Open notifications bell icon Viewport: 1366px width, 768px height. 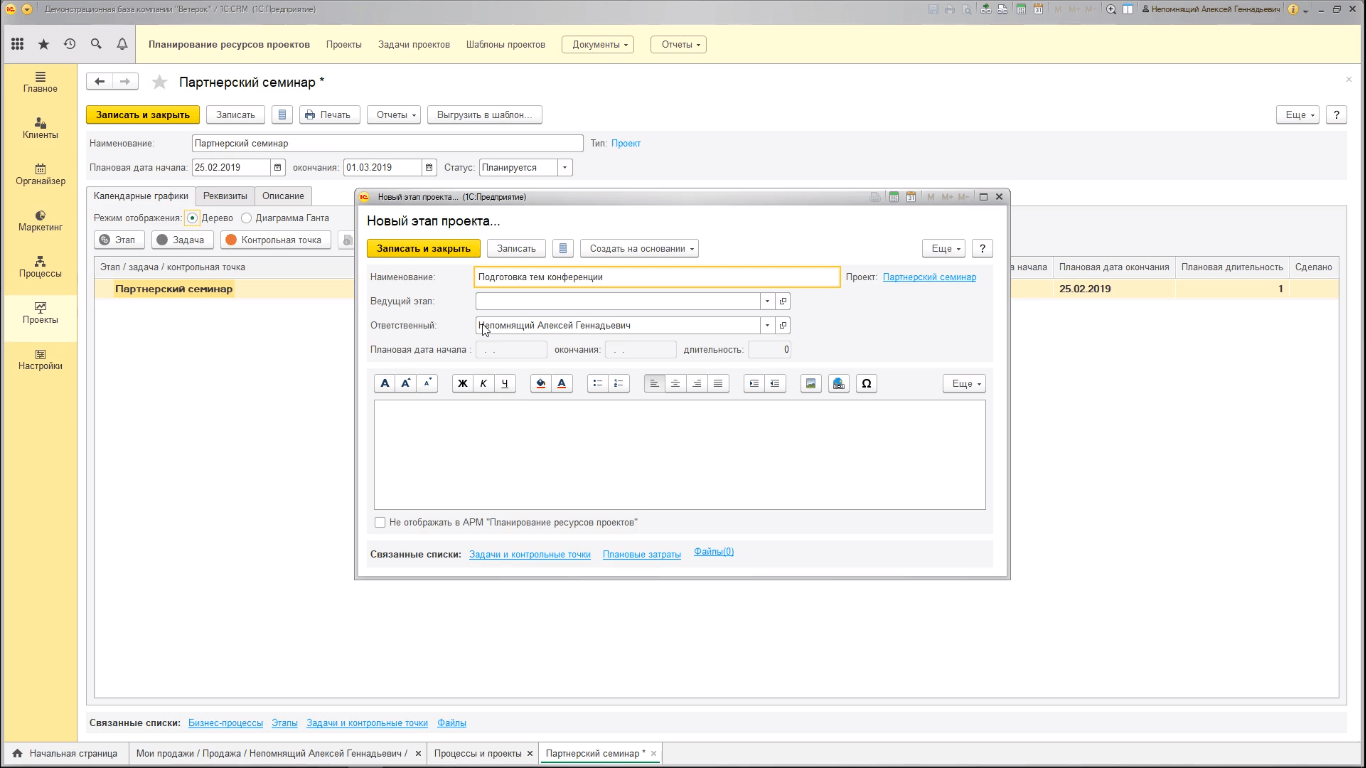click(x=122, y=44)
